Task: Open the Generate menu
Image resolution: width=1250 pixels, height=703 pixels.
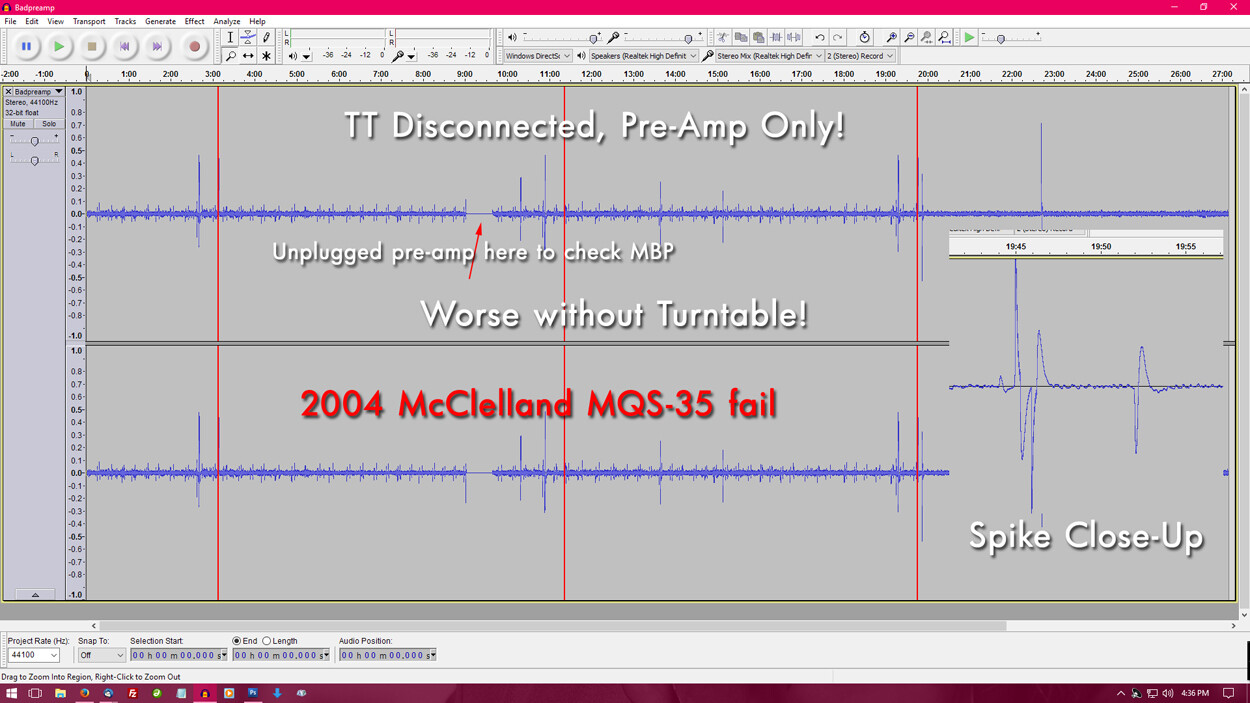Action: [x=160, y=21]
